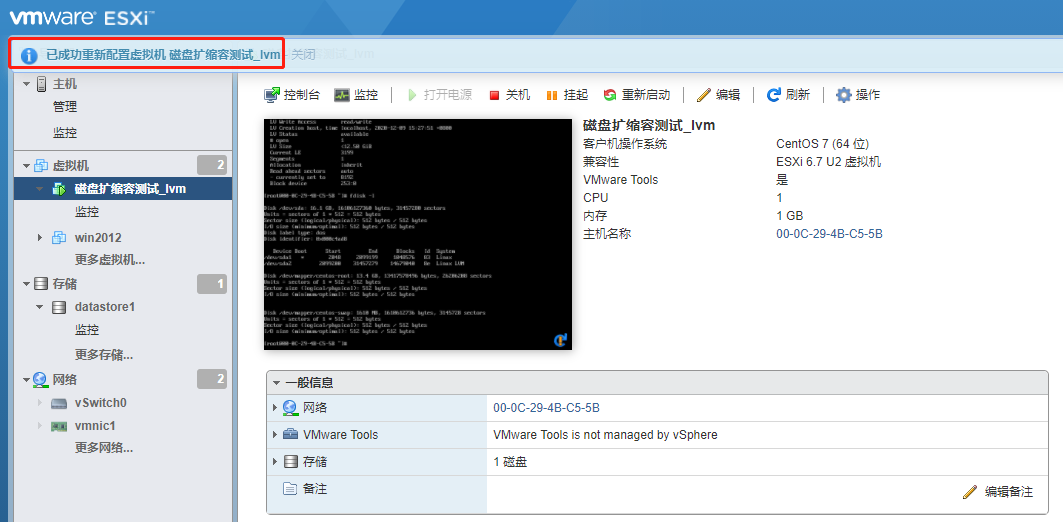Open VM settings with 编辑 pencil
The height and width of the screenshot is (522, 1063).
click(x=719, y=95)
